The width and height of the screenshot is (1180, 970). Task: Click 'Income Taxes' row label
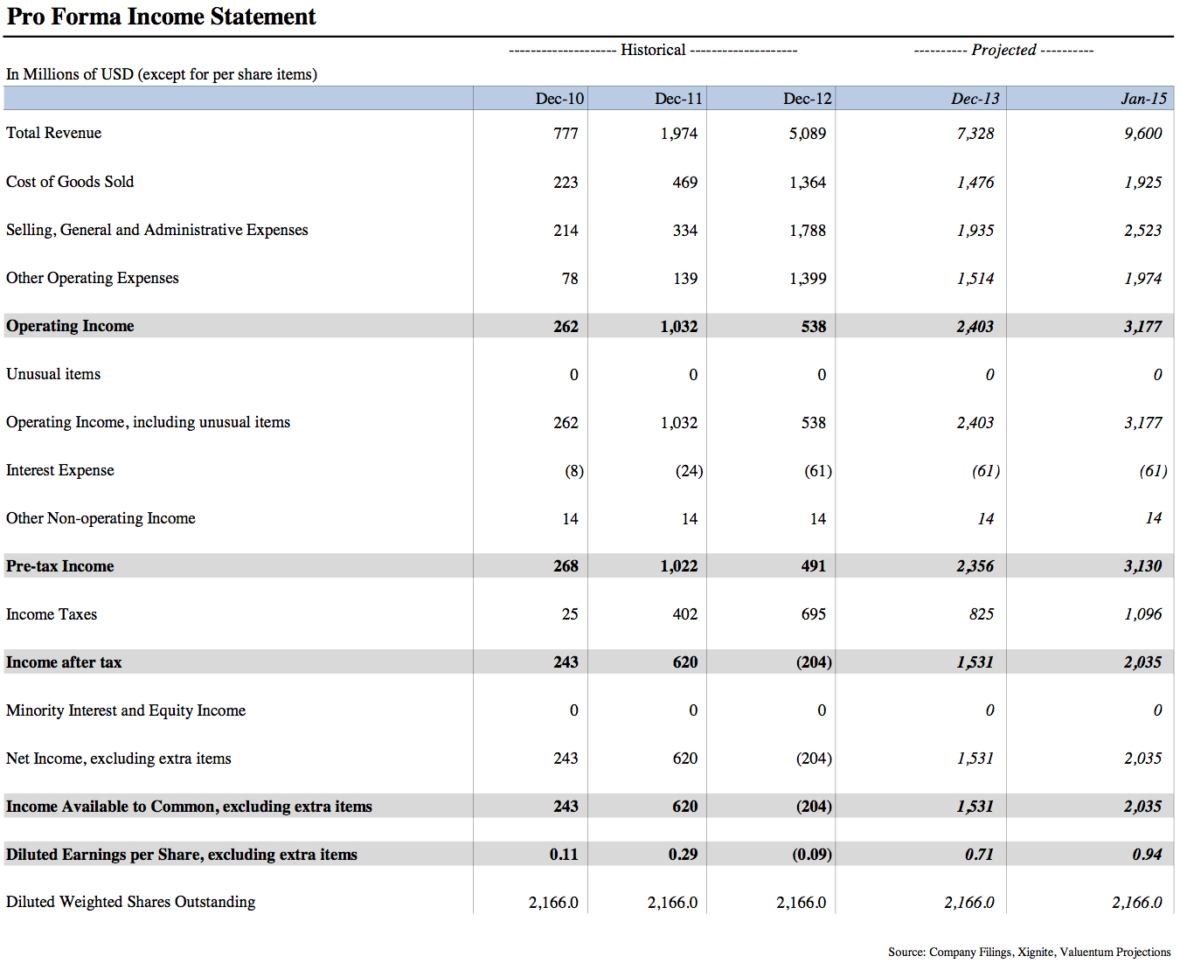coord(51,614)
